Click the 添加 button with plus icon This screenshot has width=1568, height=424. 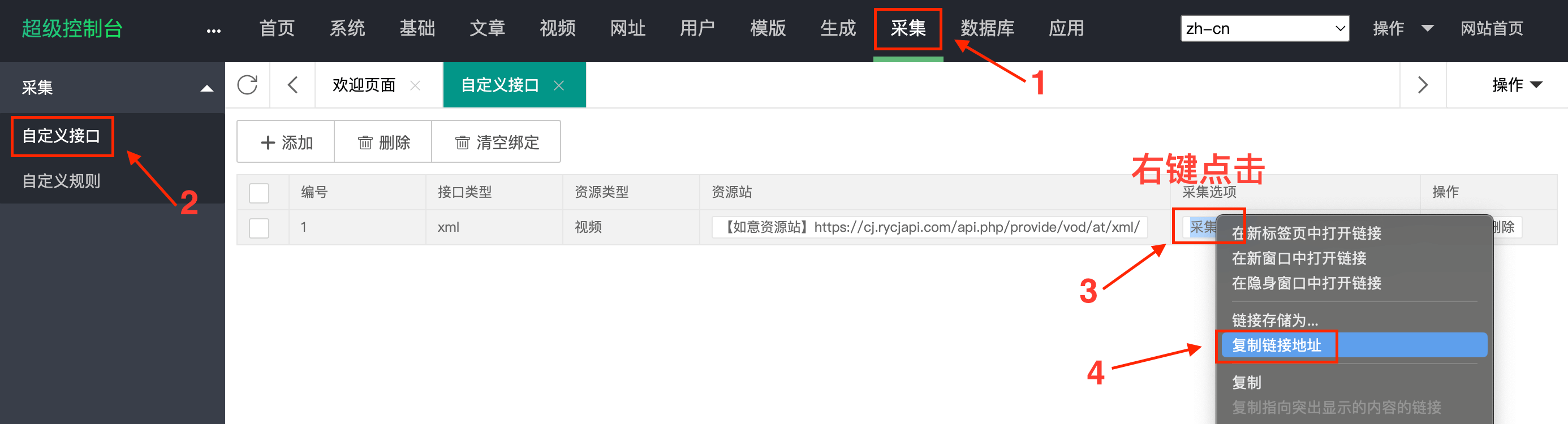coord(286,142)
